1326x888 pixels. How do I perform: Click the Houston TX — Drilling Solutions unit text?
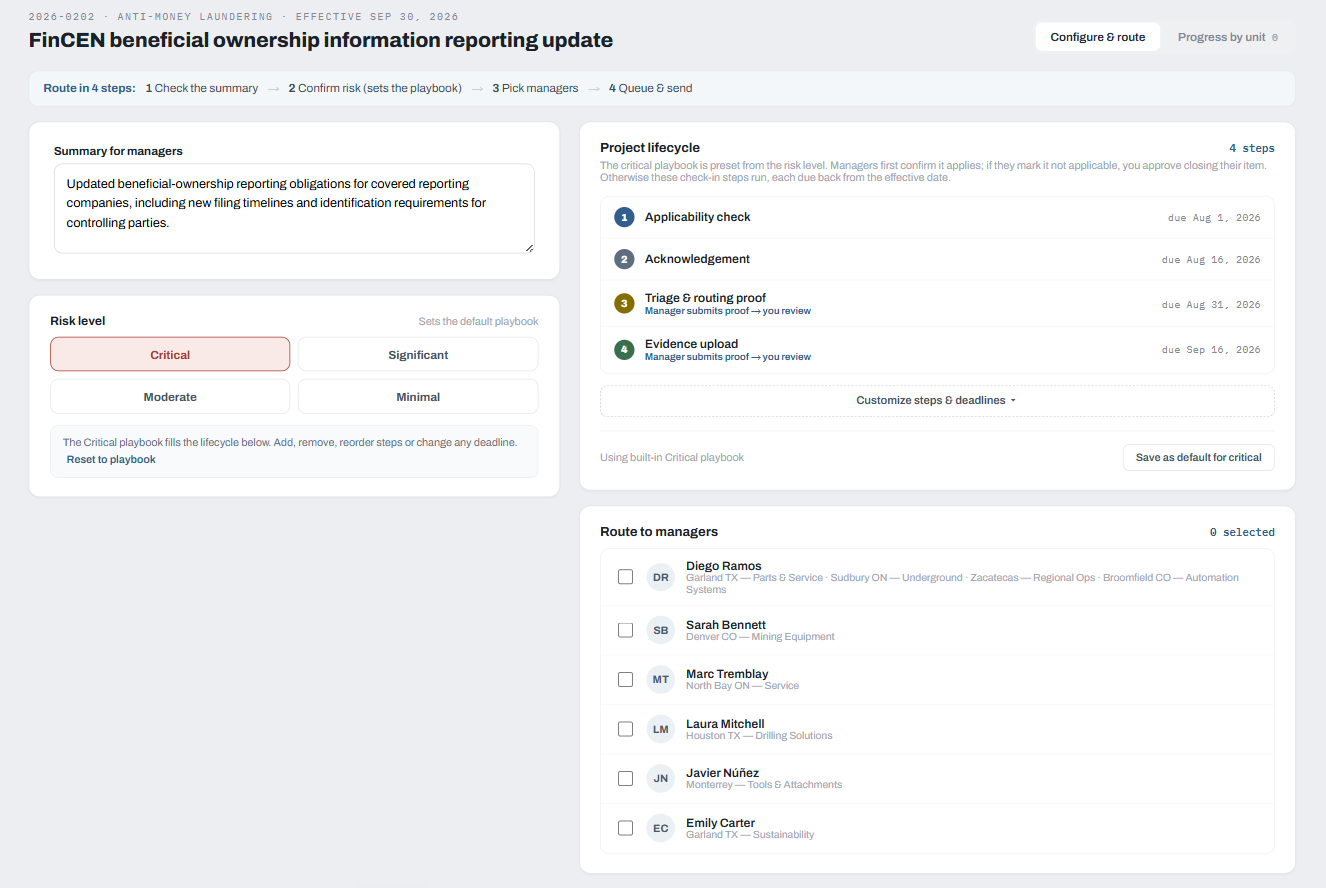pyautogui.click(x=759, y=736)
